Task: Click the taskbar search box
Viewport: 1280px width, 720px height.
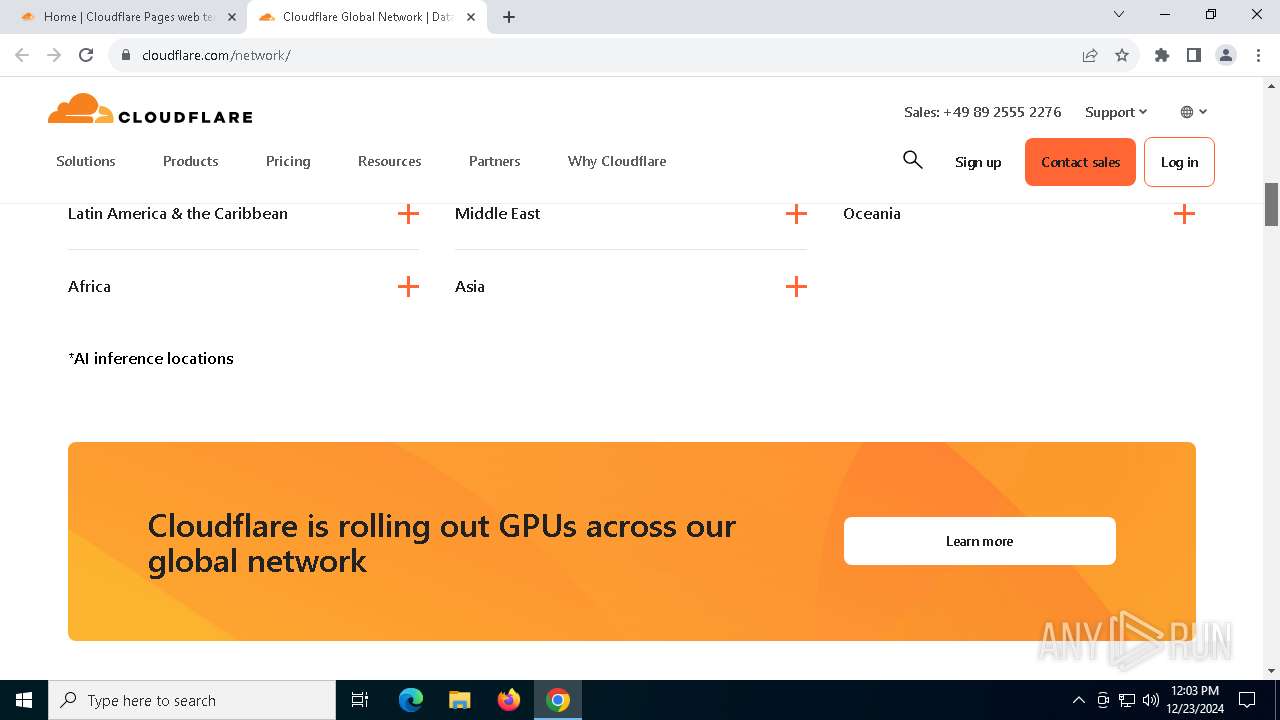Action: tap(192, 700)
